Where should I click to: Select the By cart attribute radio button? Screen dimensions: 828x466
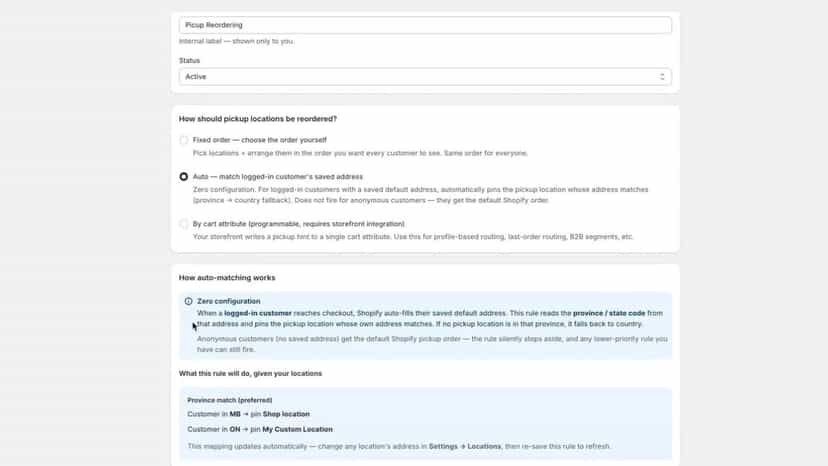(x=183, y=224)
